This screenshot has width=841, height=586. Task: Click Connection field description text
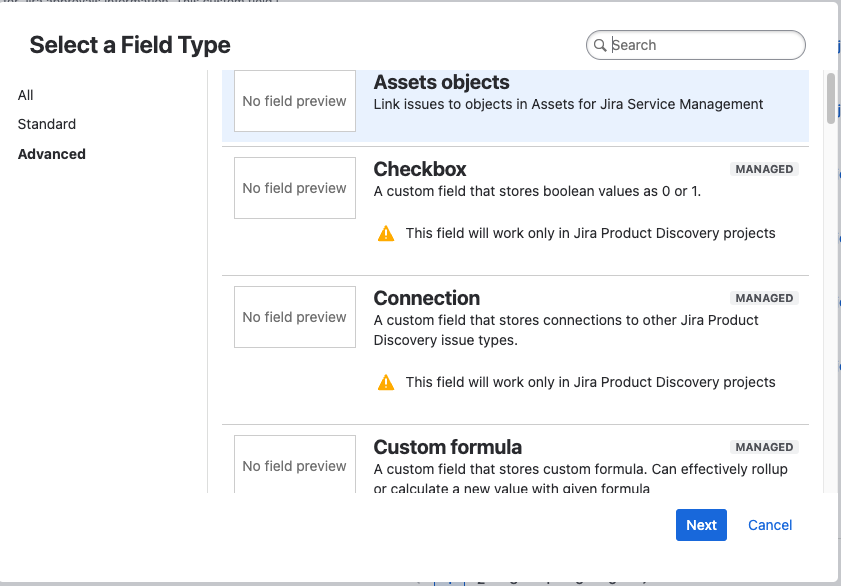tap(566, 330)
